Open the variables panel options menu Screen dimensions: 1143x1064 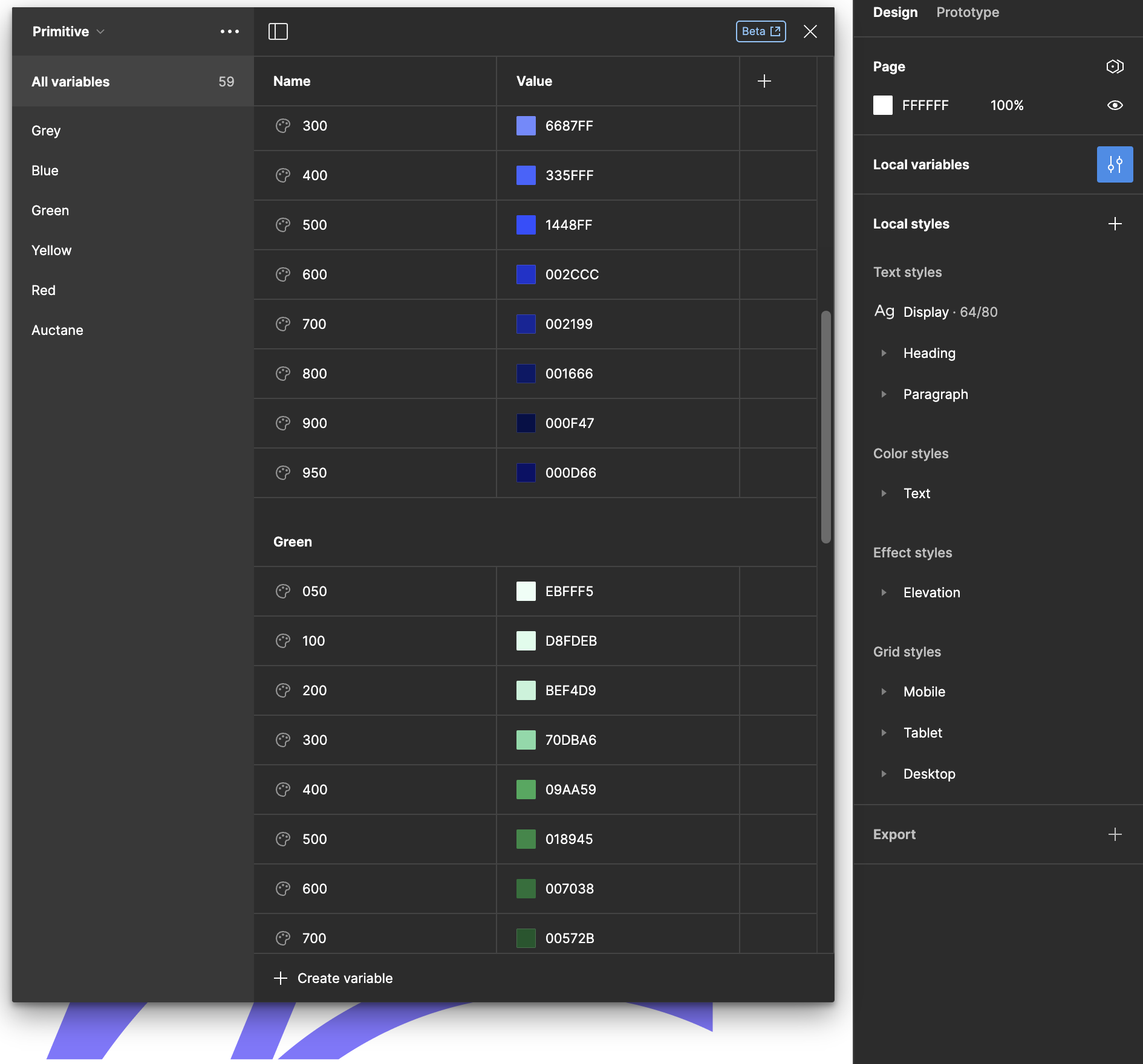[229, 31]
